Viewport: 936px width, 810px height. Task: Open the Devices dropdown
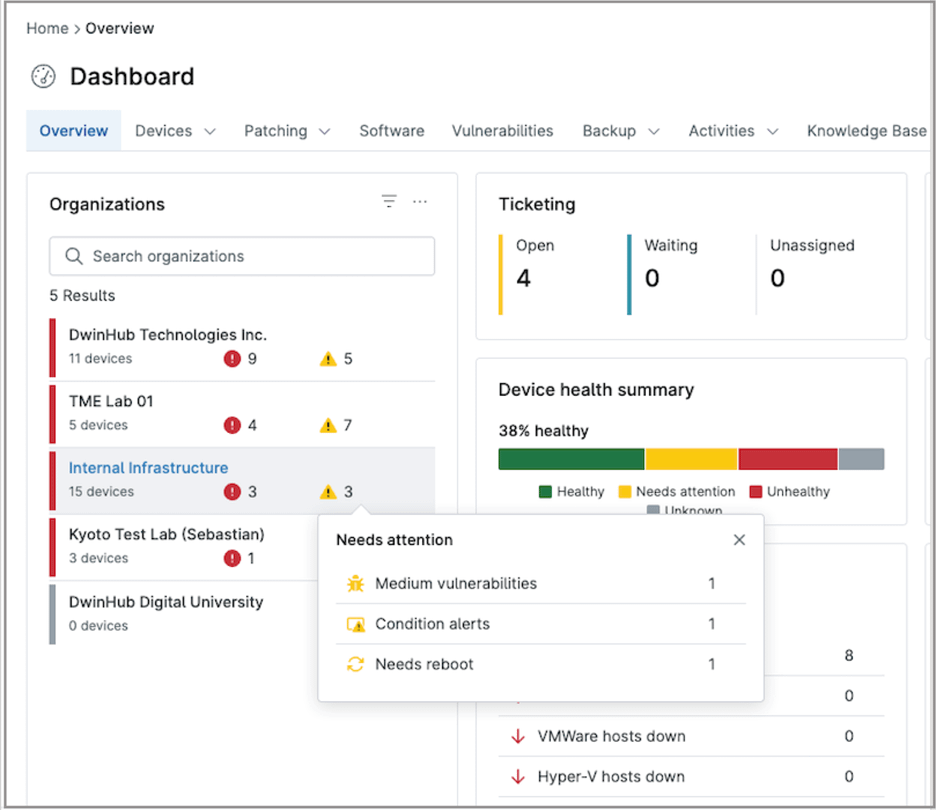pyautogui.click(x=175, y=131)
